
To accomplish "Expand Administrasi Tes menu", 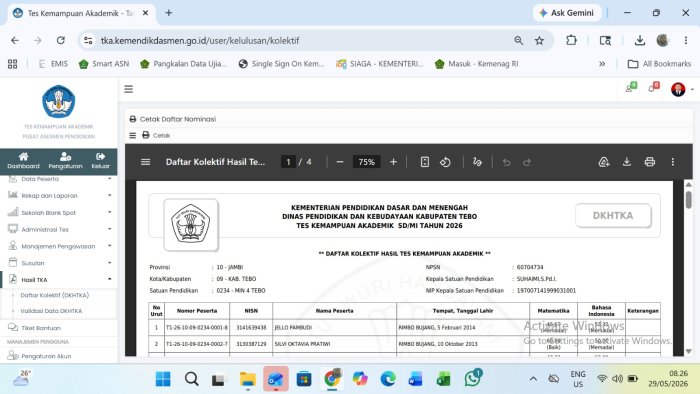I will 58,229.
